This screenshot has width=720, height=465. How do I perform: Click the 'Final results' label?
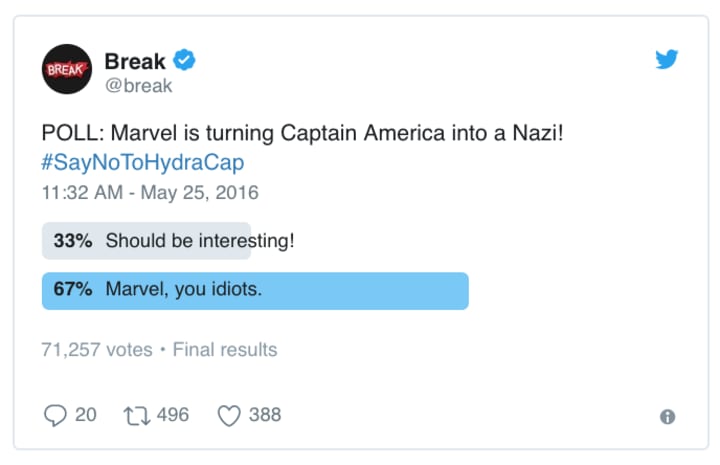pos(225,350)
